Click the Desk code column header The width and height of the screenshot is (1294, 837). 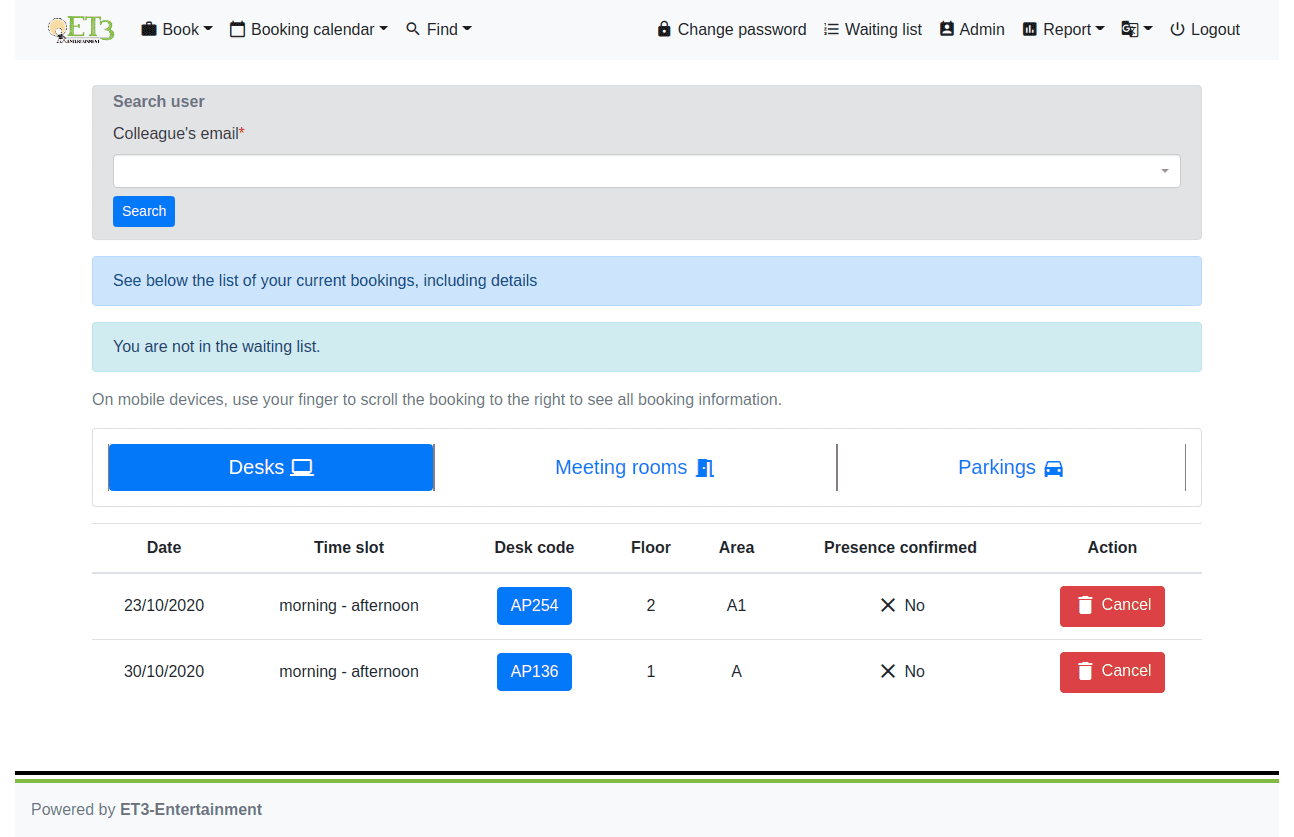(x=534, y=548)
